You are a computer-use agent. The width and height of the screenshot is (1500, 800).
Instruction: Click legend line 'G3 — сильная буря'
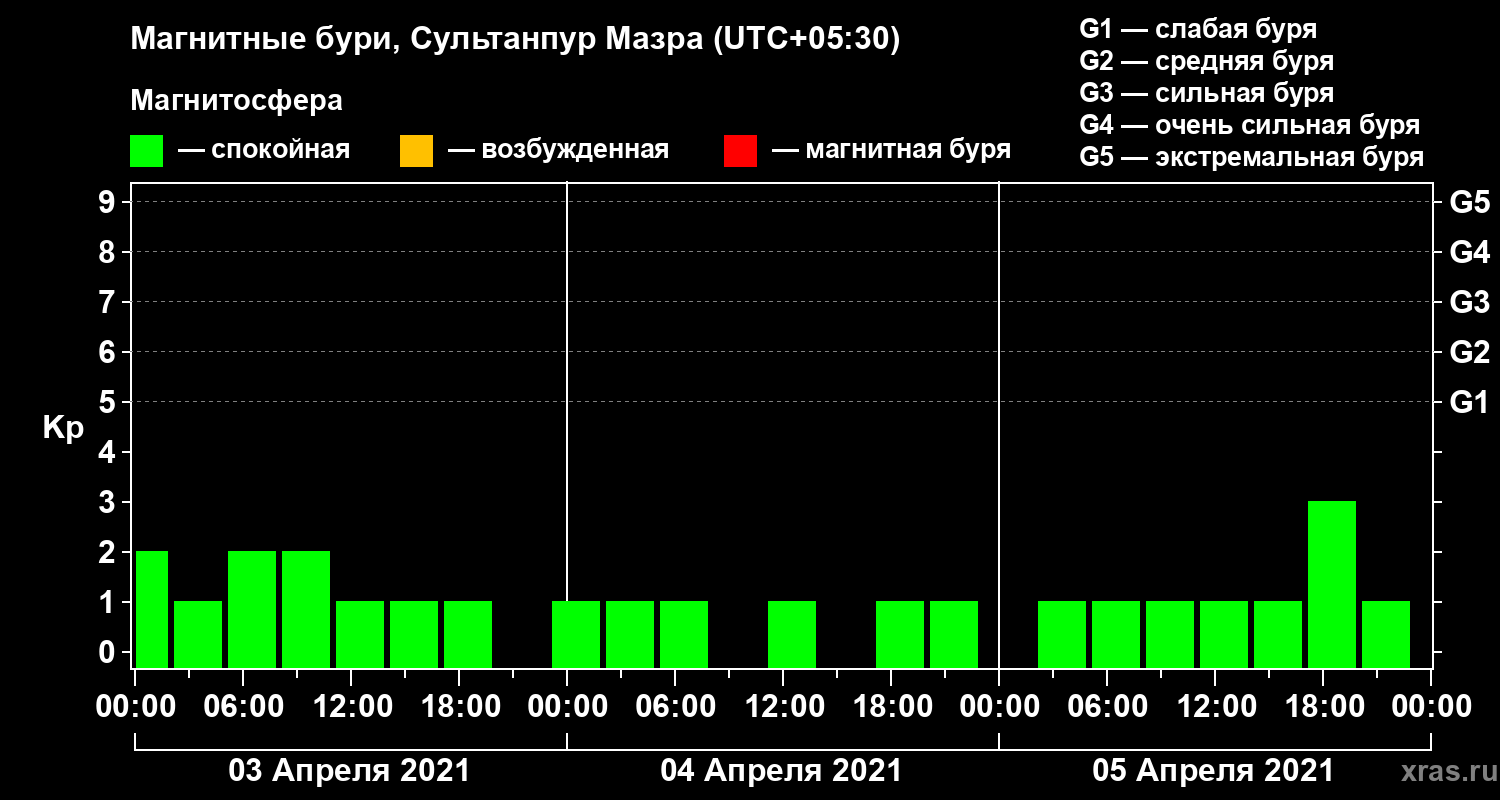coord(1206,93)
